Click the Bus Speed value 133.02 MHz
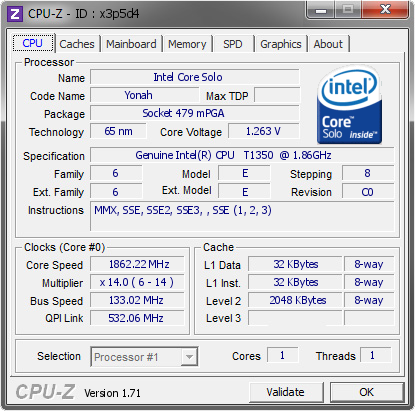 pos(137,300)
